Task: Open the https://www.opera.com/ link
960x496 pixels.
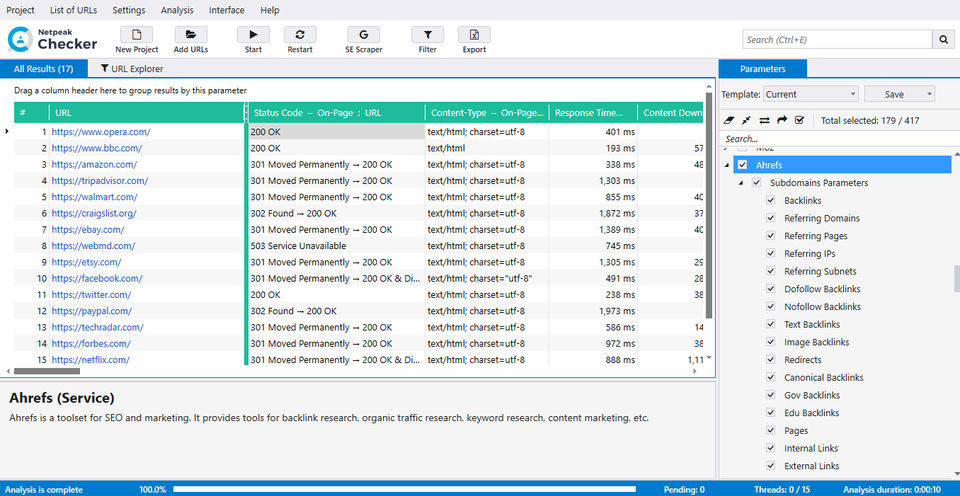Action: [x=101, y=132]
